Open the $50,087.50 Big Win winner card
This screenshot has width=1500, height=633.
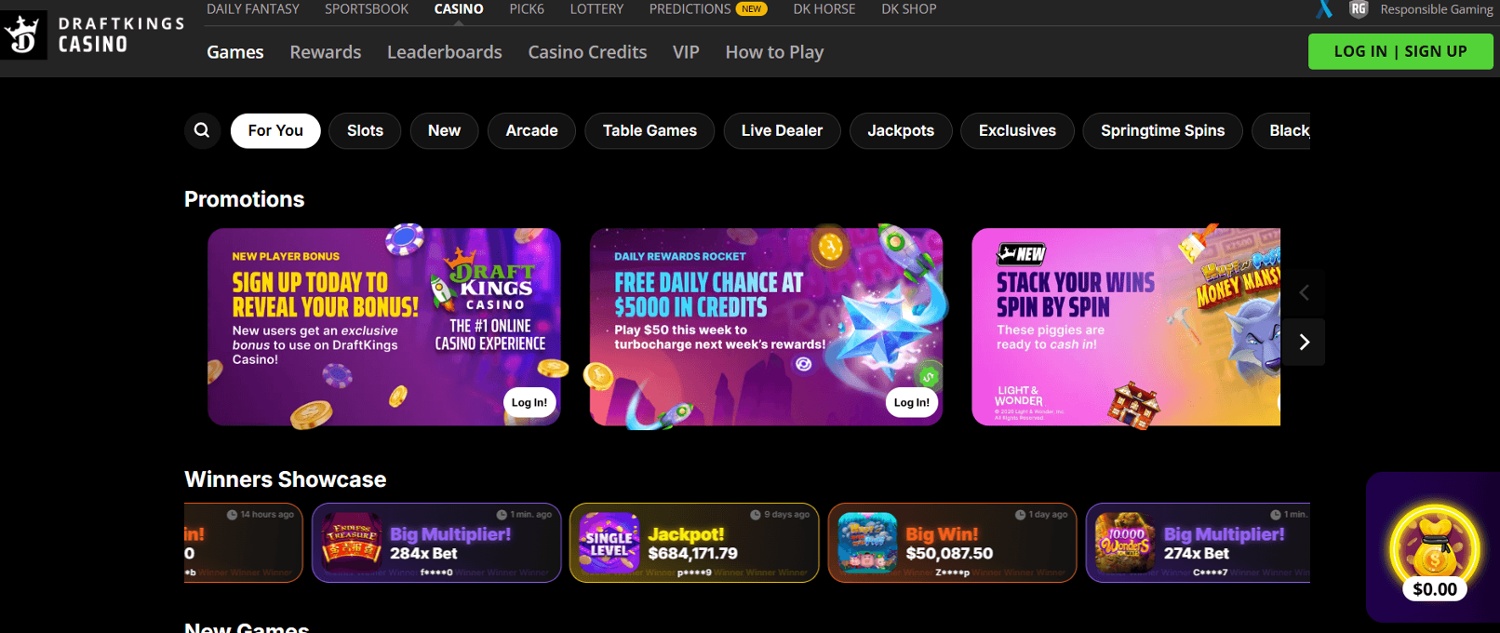coord(952,543)
